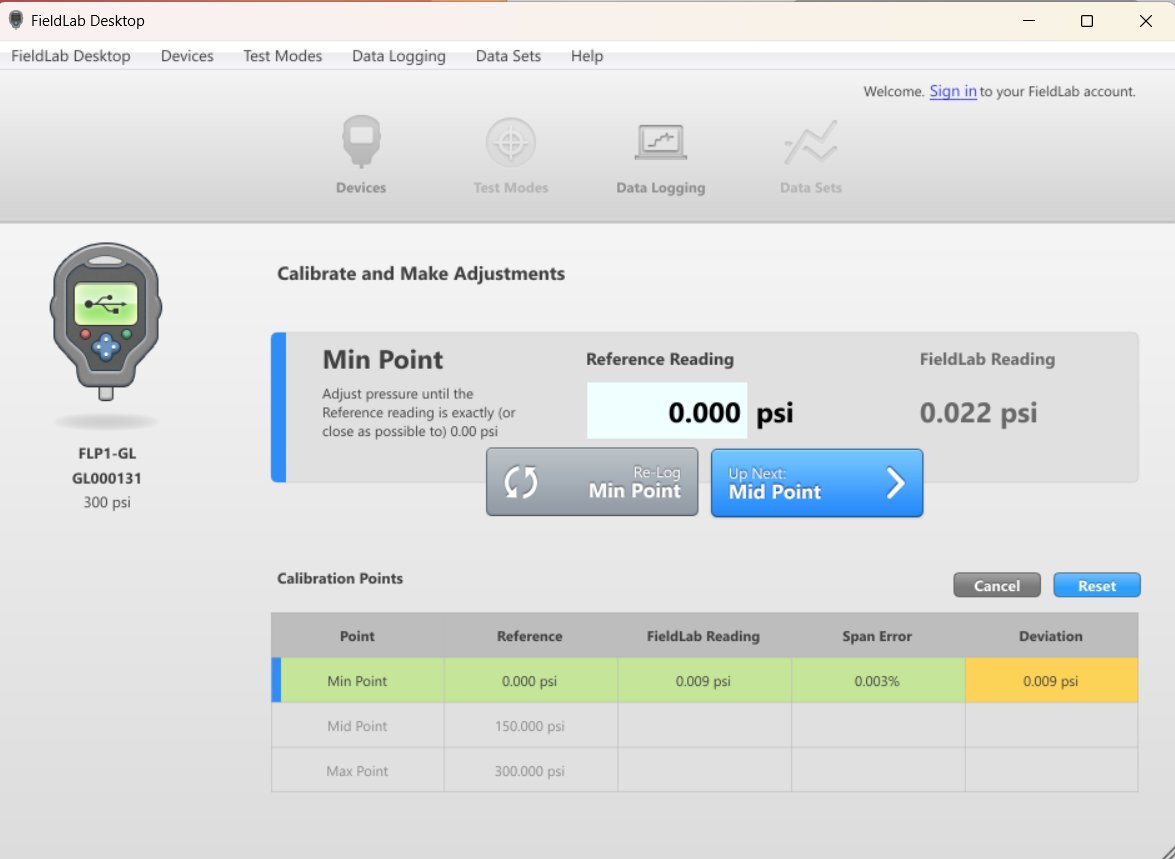Focus the Reference Reading input field

[667, 411]
